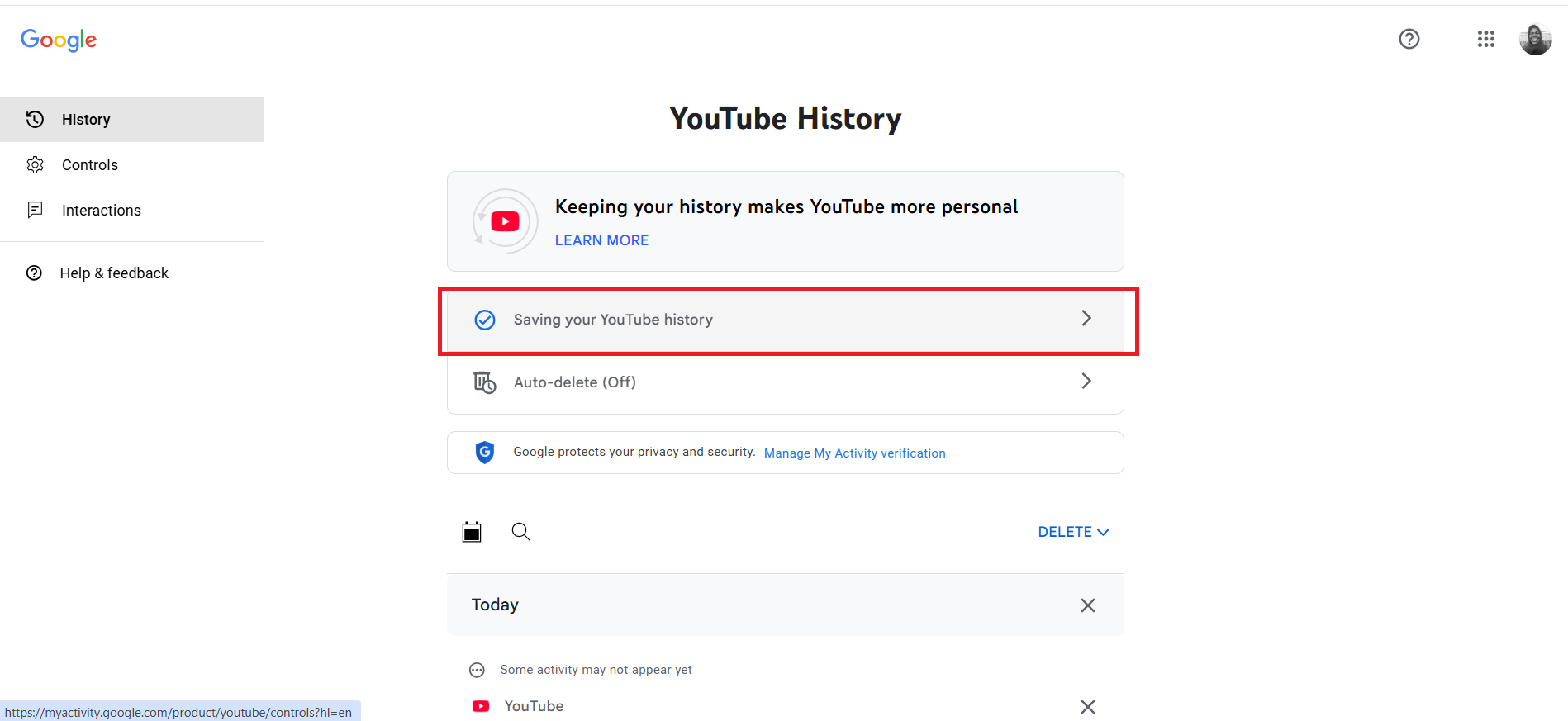Viewport: 1568px width, 721px height.
Task: Click the LEARN MORE link
Action: coord(601,240)
